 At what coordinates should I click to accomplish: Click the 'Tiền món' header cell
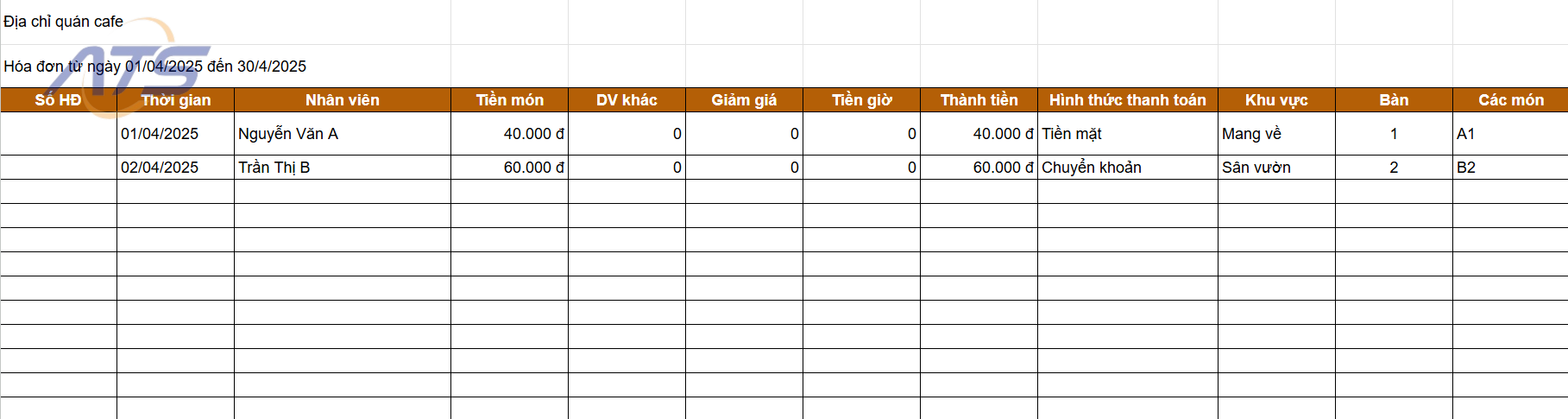click(510, 100)
